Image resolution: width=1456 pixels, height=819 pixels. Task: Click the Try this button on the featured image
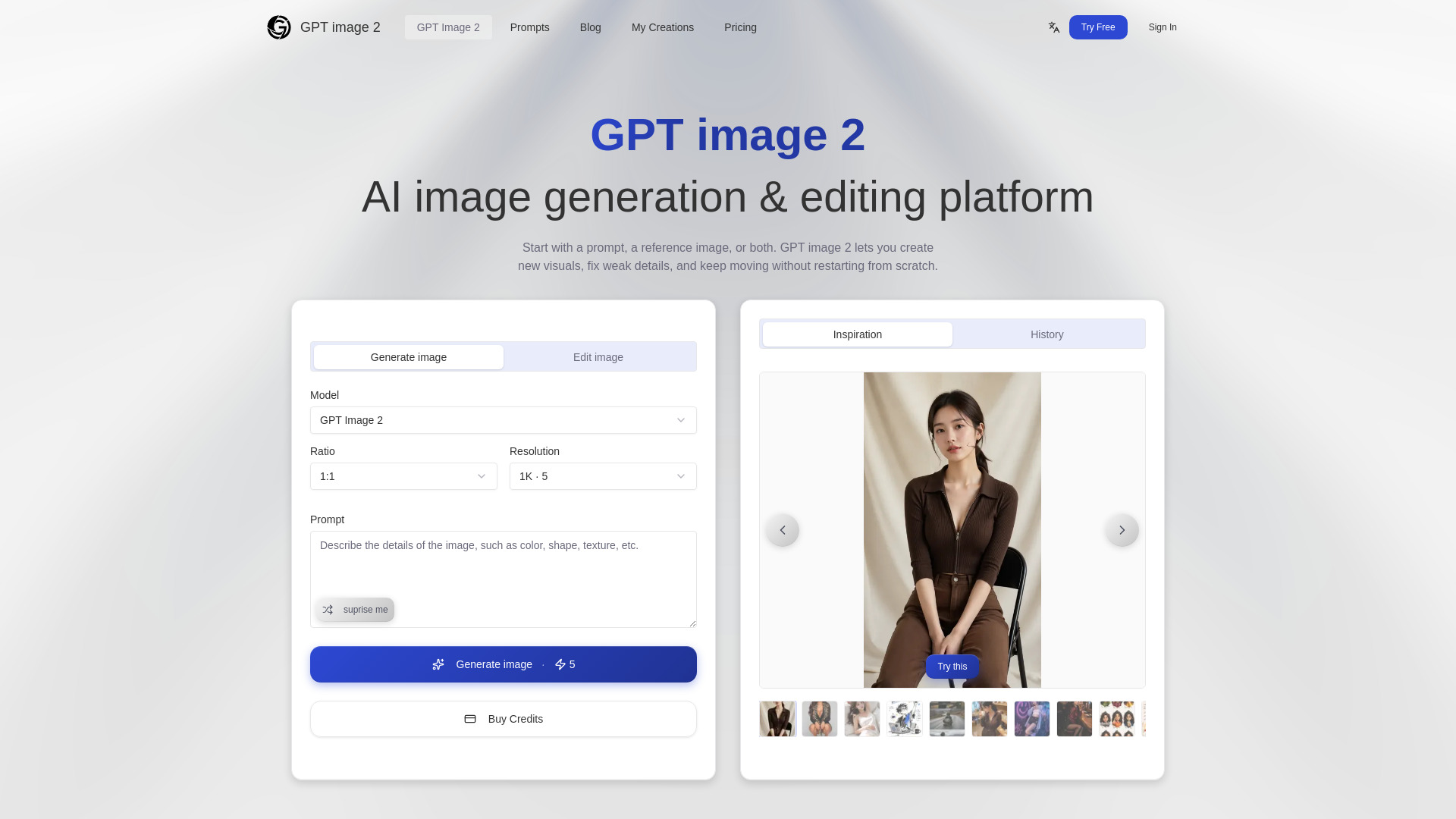coord(952,666)
